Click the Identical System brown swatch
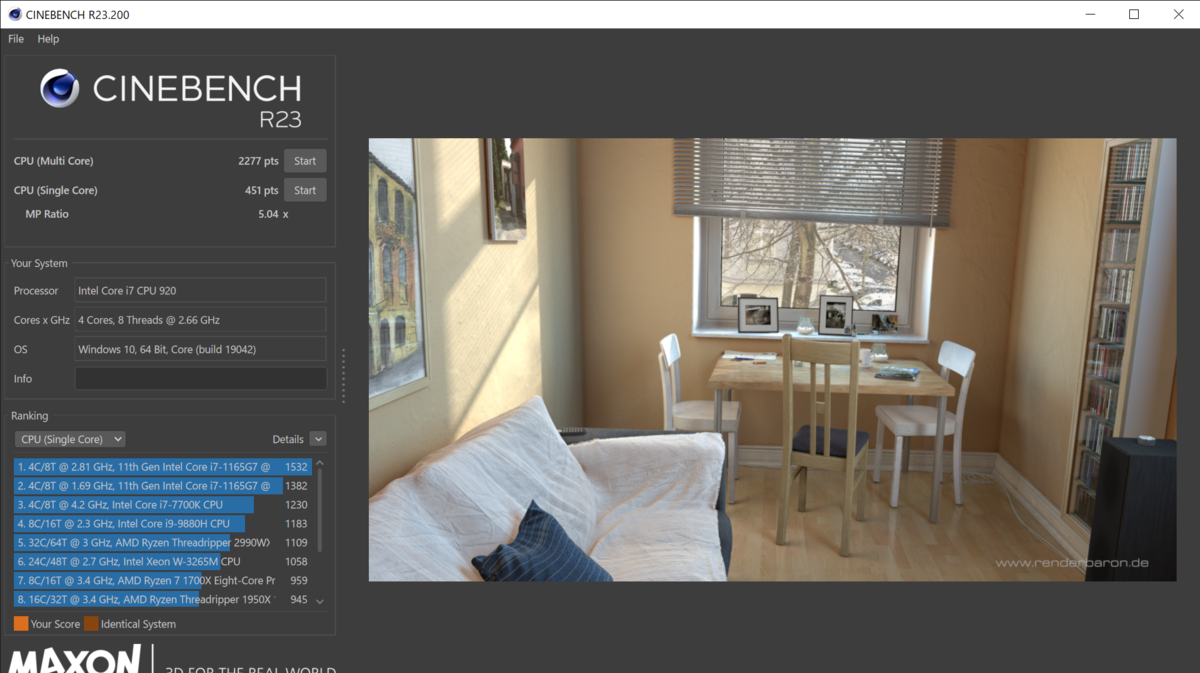The image size is (1200, 673). [91, 624]
